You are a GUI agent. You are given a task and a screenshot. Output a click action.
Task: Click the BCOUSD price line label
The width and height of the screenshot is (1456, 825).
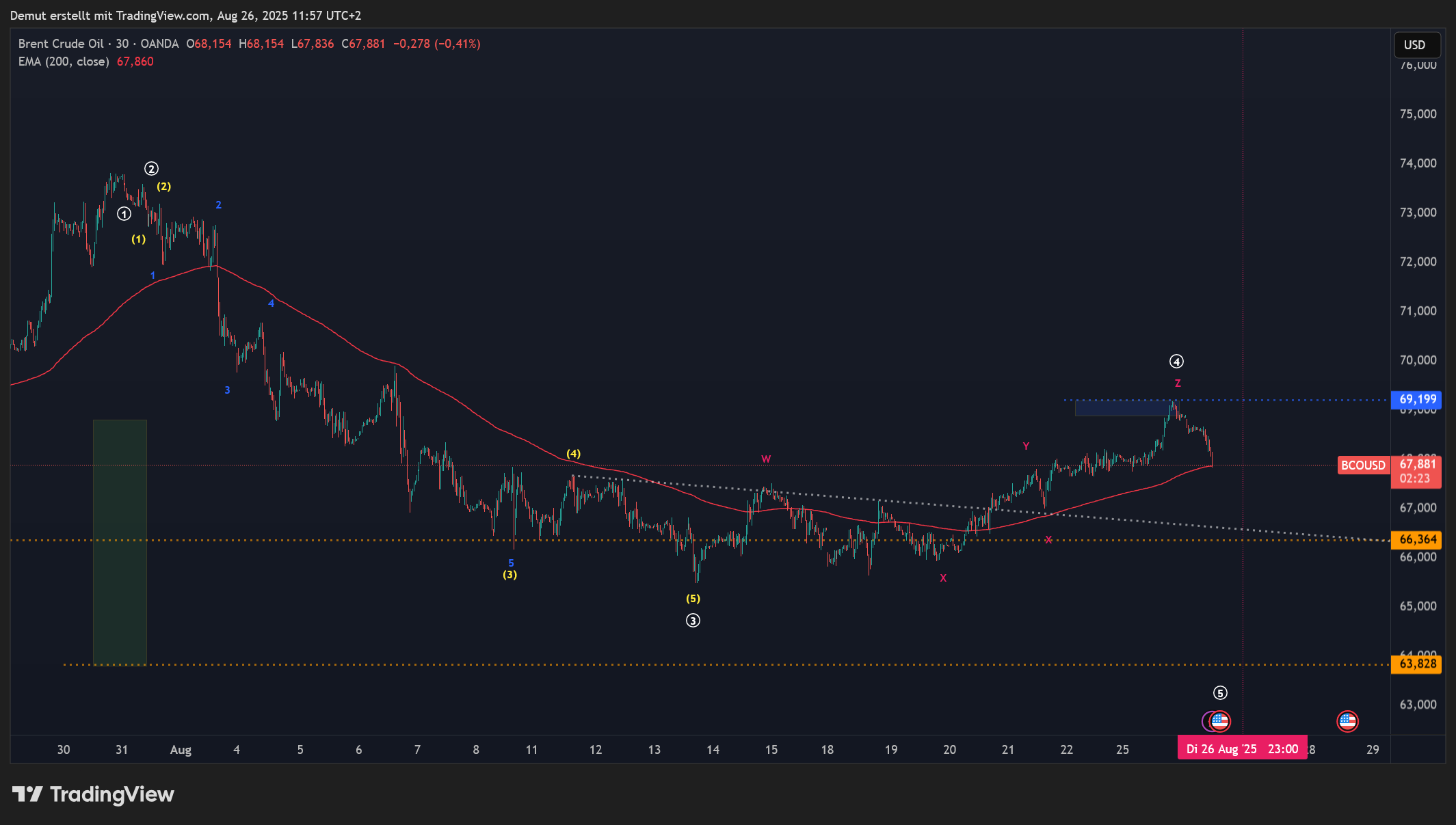click(1363, 465)
